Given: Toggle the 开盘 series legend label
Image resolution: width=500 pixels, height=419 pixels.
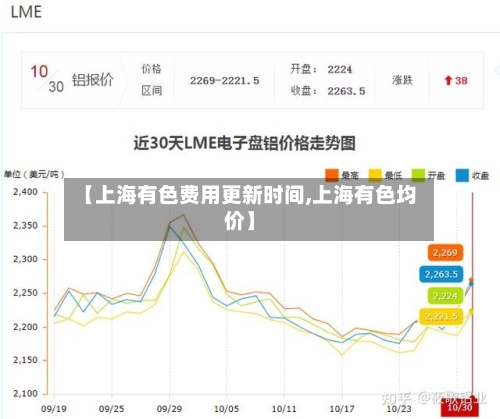Looking at the screenshot, I should pyautogui.click(x=437, y=175).
